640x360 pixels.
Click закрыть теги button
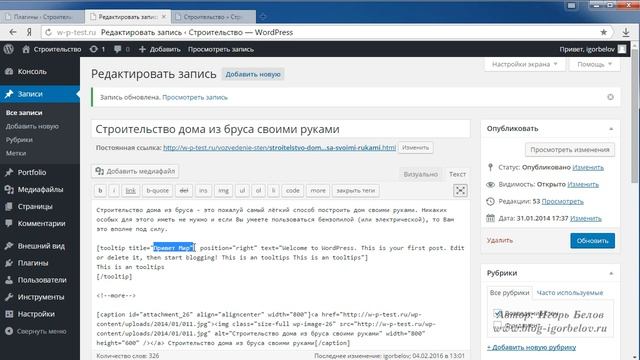point(356,191)
